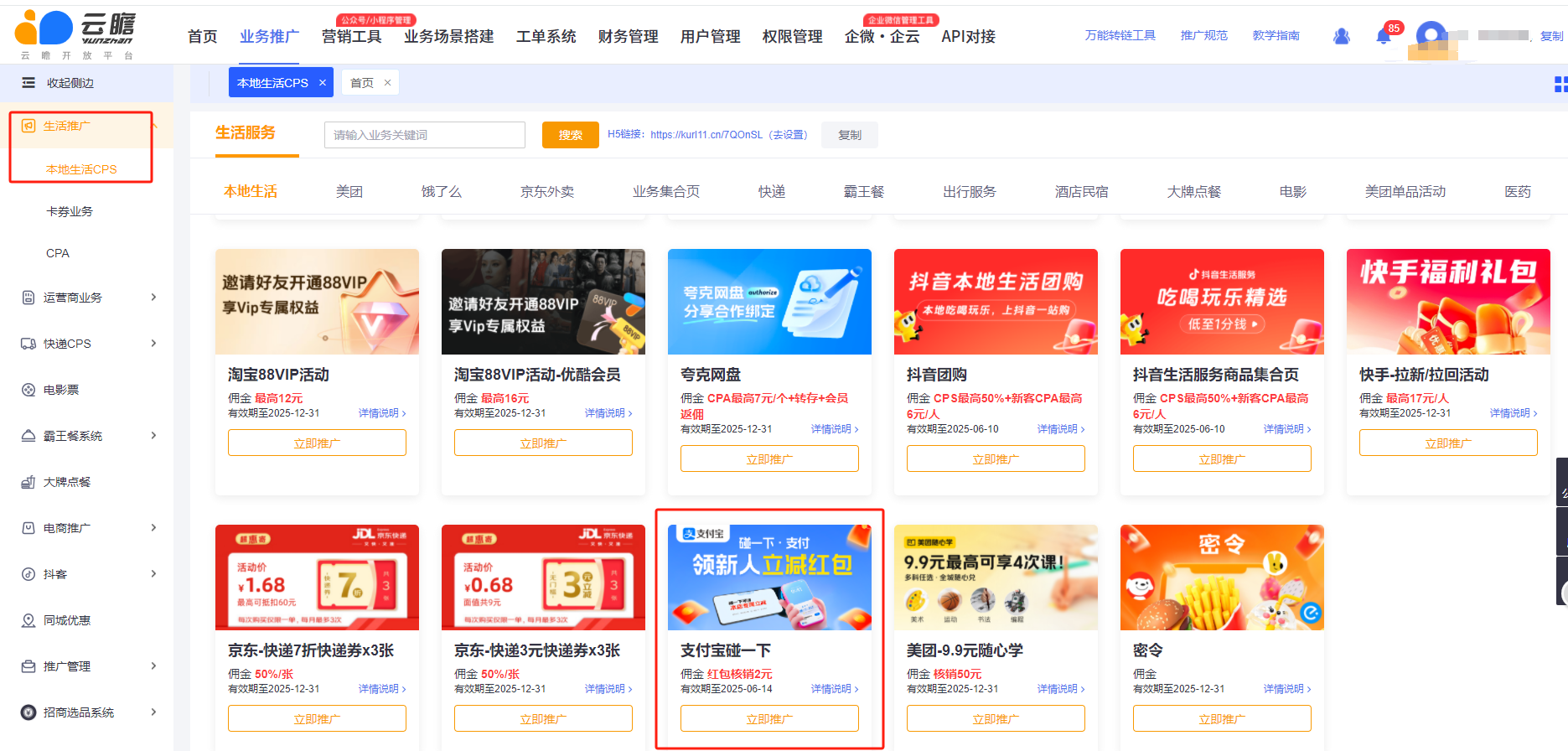Open the notification bell icon
Image resolution: width=1568 pixels, height=751 pixels.
tap(1384, 36)
